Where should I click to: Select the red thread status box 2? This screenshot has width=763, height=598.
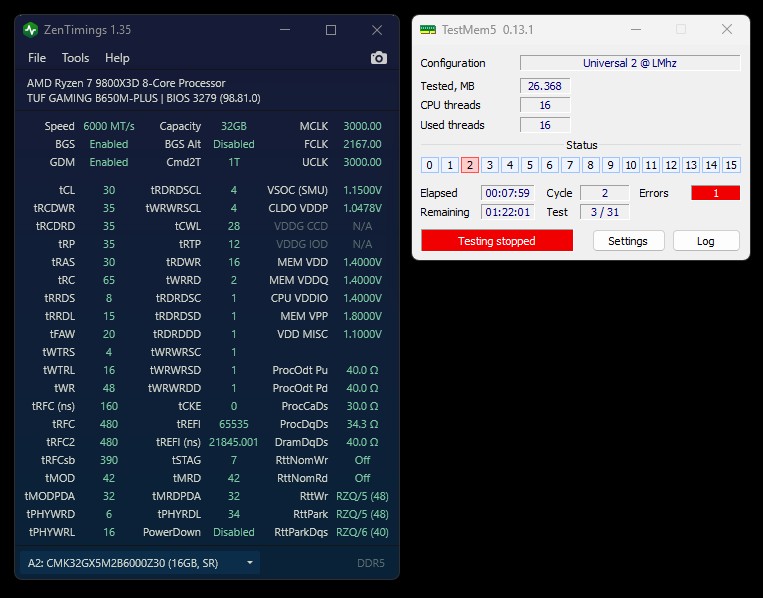click(x=470, y=165)
